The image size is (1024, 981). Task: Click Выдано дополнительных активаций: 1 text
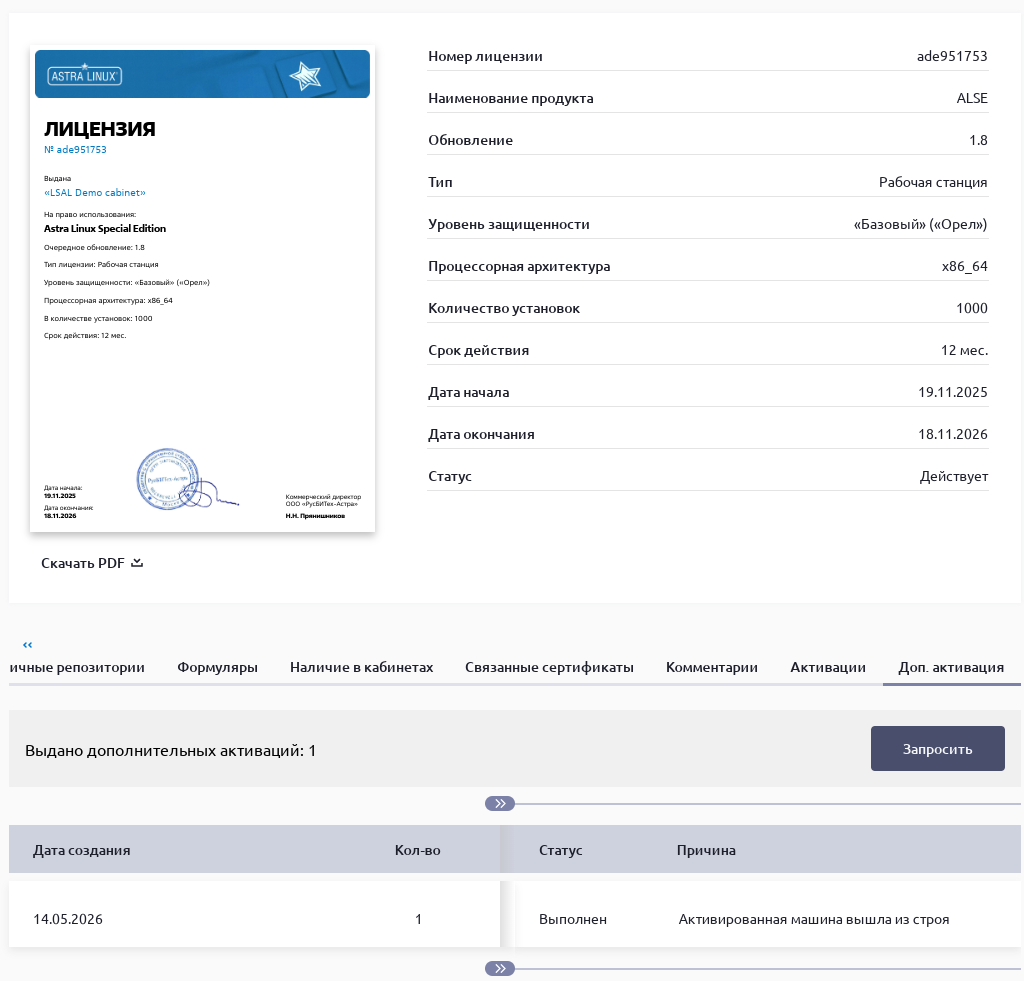[x=170, y=750]
